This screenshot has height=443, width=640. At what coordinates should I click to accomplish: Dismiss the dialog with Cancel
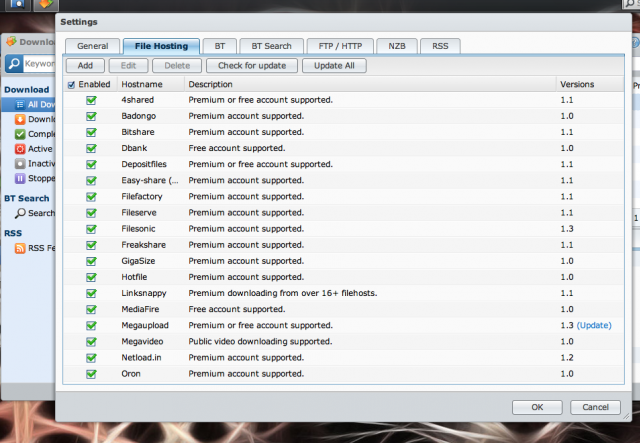pos(595,407)
